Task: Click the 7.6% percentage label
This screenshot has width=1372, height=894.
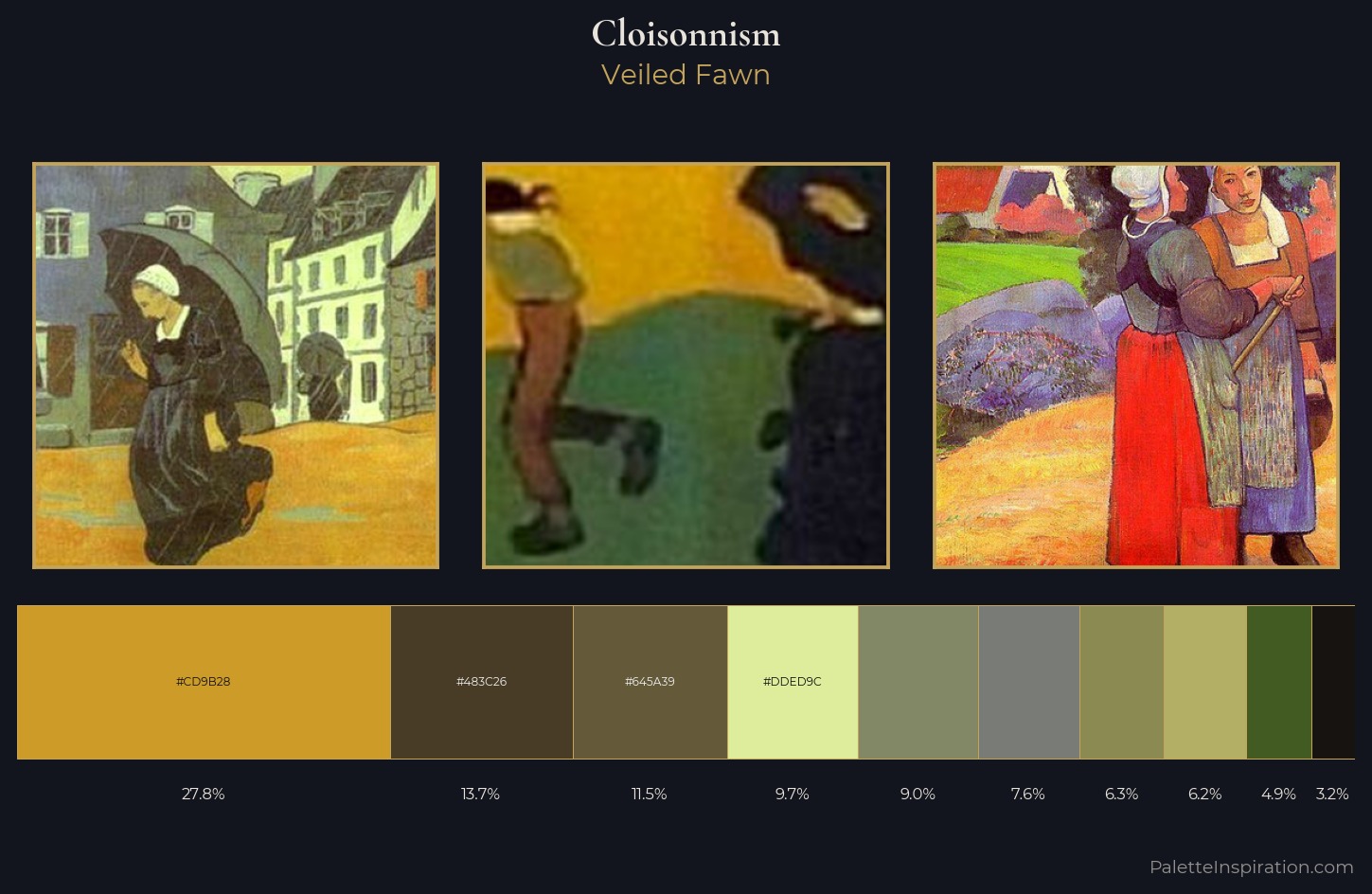Action: tap(1028, 794)
